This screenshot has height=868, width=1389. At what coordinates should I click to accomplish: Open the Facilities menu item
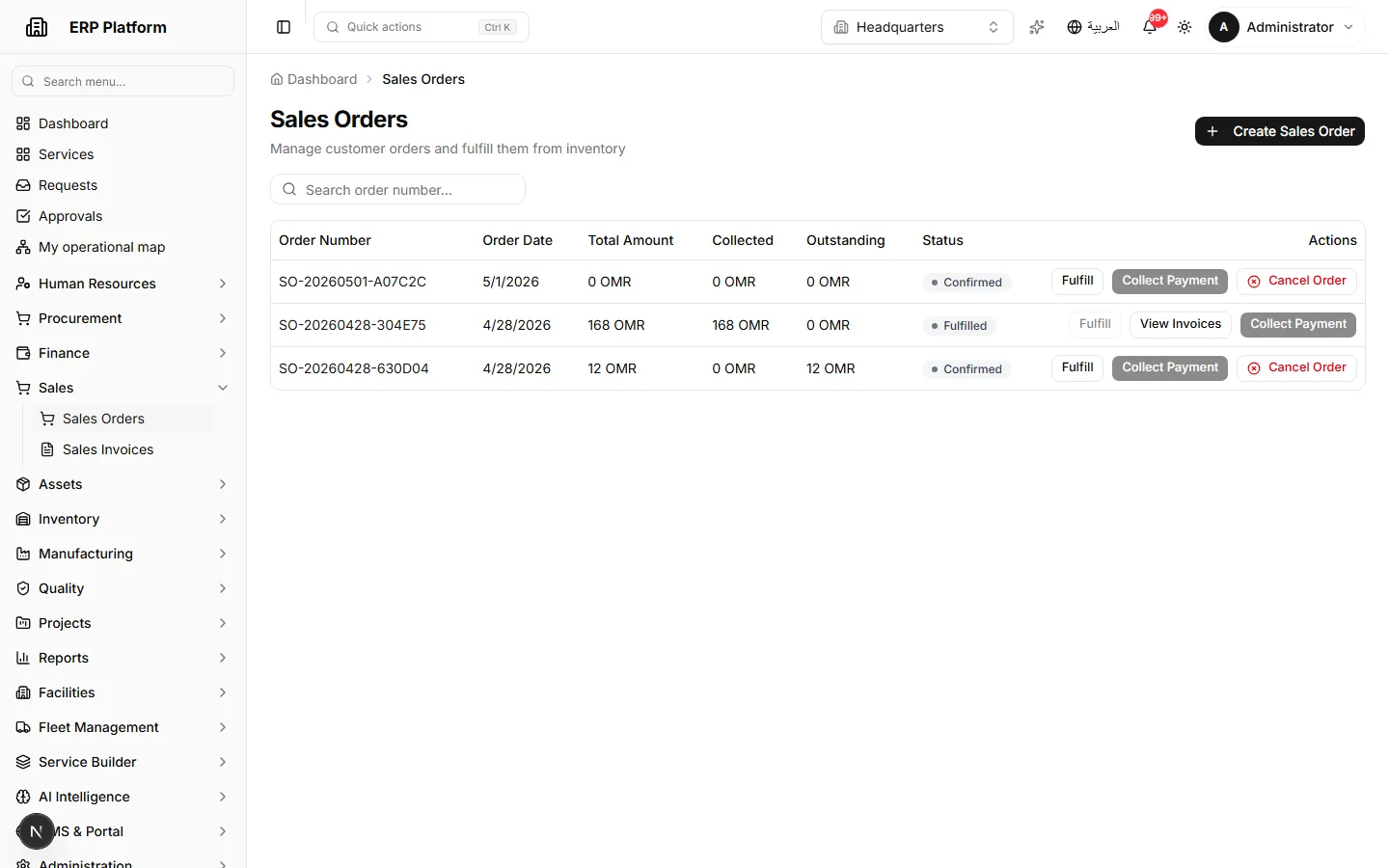pyautogui.click(x=123, y=692)
